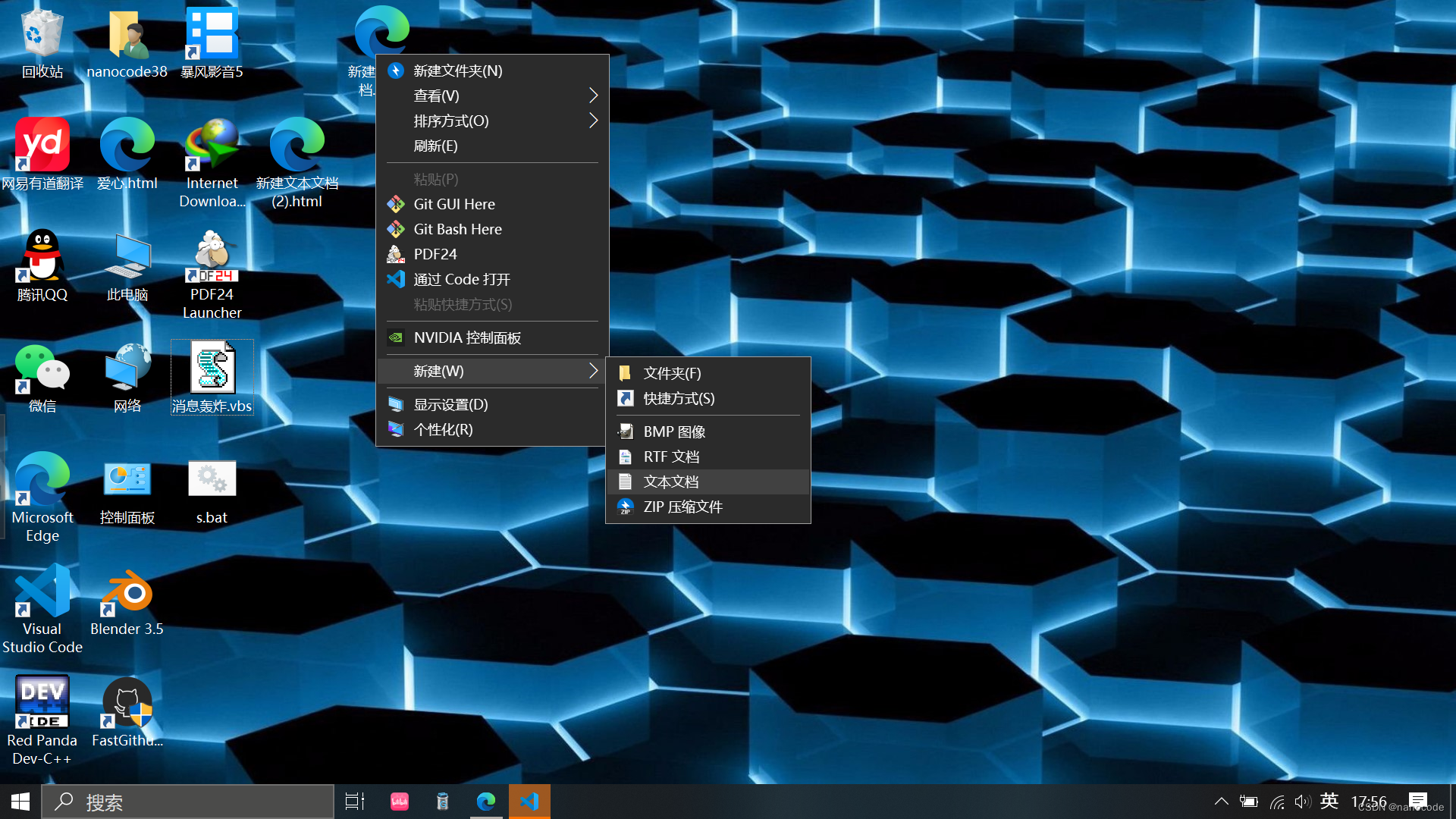Launch Internet Download Manager shortcut

pyautogui.click(x=212, y=163)
